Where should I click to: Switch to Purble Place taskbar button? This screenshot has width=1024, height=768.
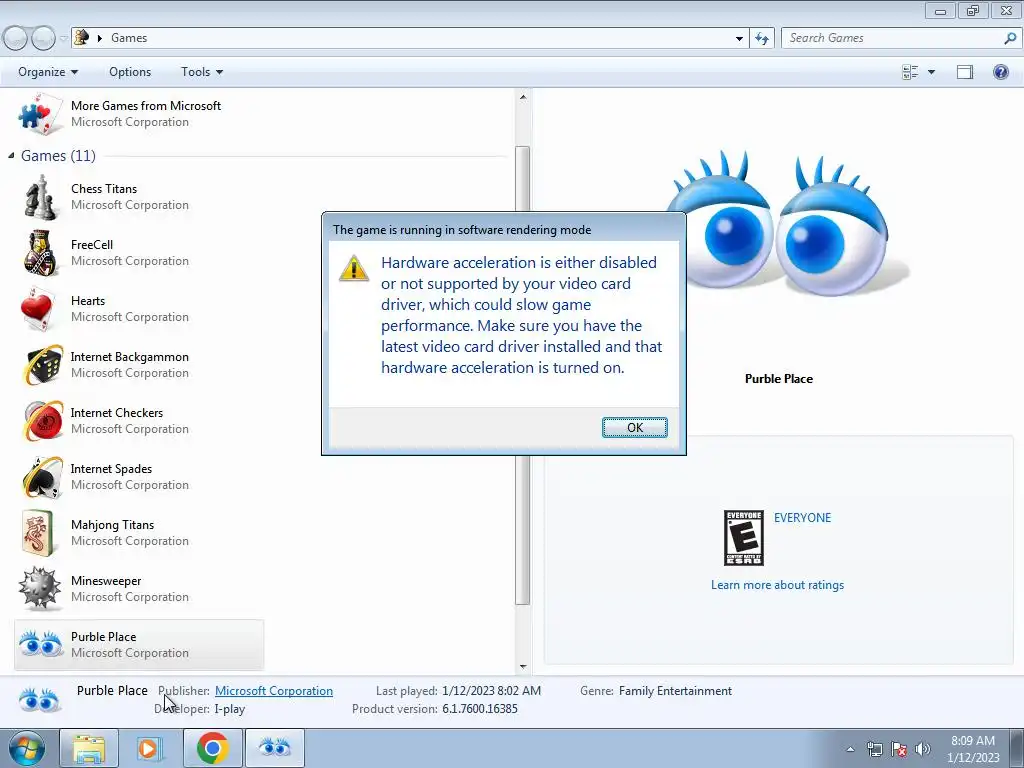point(275,748)
